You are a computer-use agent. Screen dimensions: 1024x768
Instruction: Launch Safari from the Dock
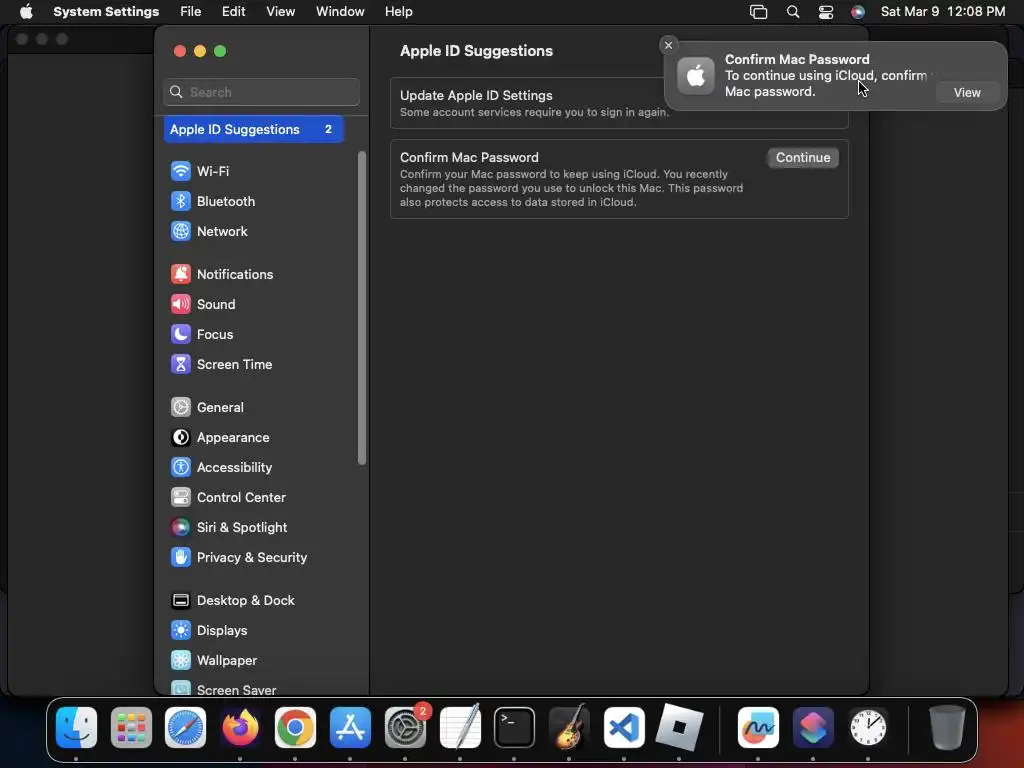pos(185,727)
